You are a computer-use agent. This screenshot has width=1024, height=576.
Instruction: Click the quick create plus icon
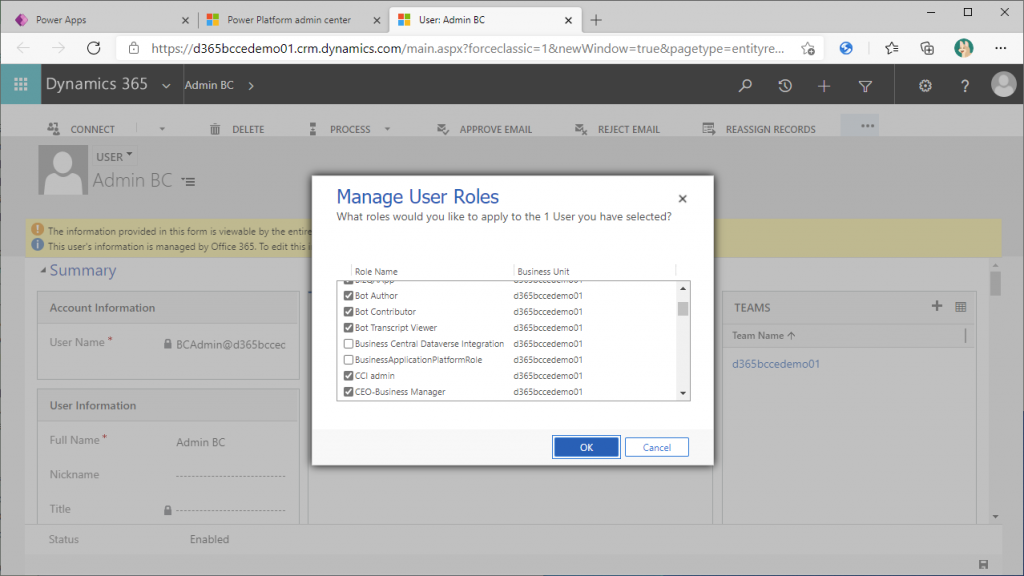(824, 86)
